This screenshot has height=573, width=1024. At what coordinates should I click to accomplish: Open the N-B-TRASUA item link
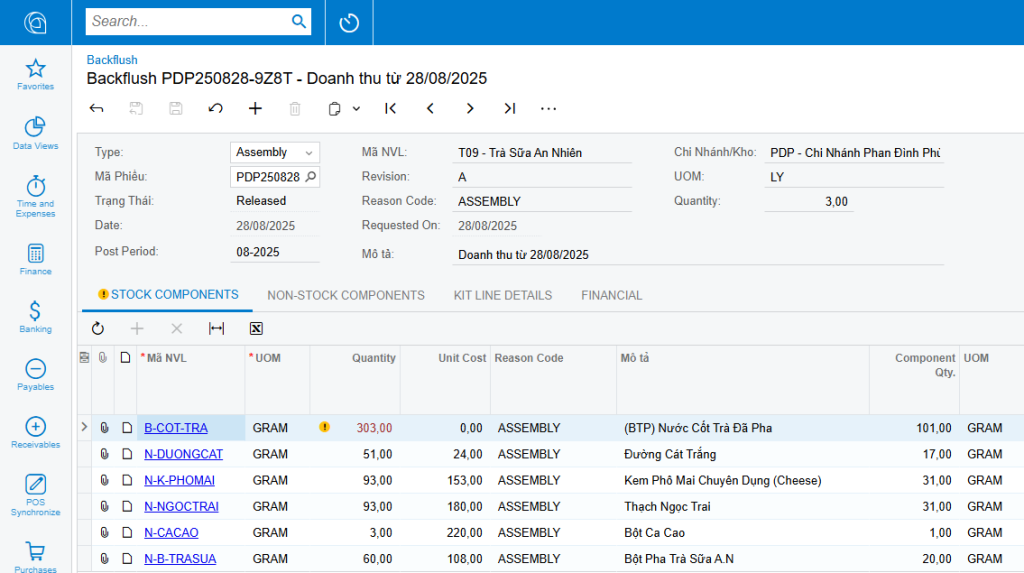coord(180,559)
